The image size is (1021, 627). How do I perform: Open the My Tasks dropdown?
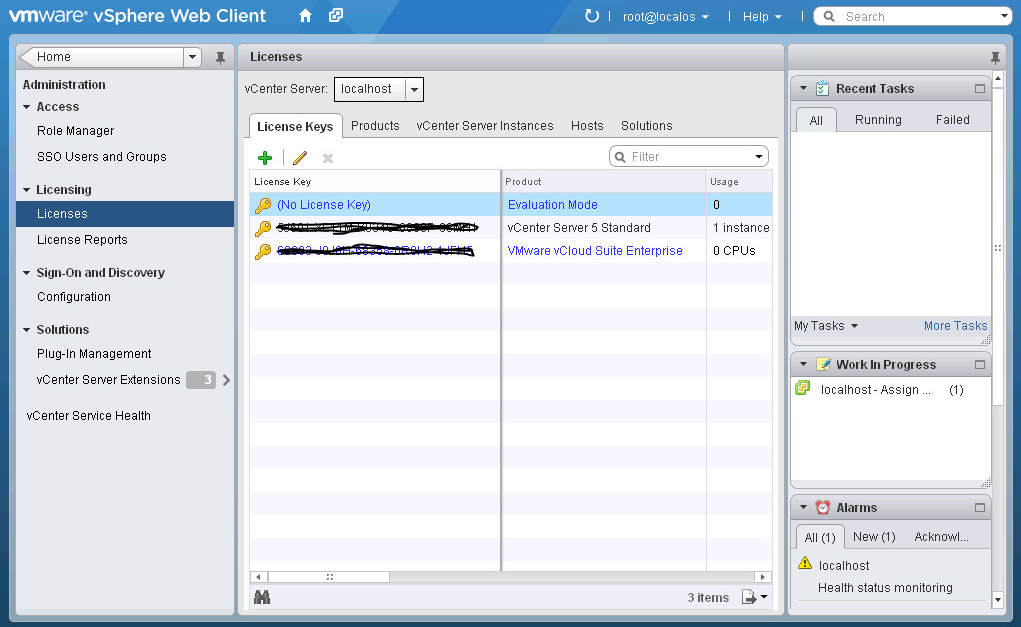pyautogui.click(x=826, y=326)
